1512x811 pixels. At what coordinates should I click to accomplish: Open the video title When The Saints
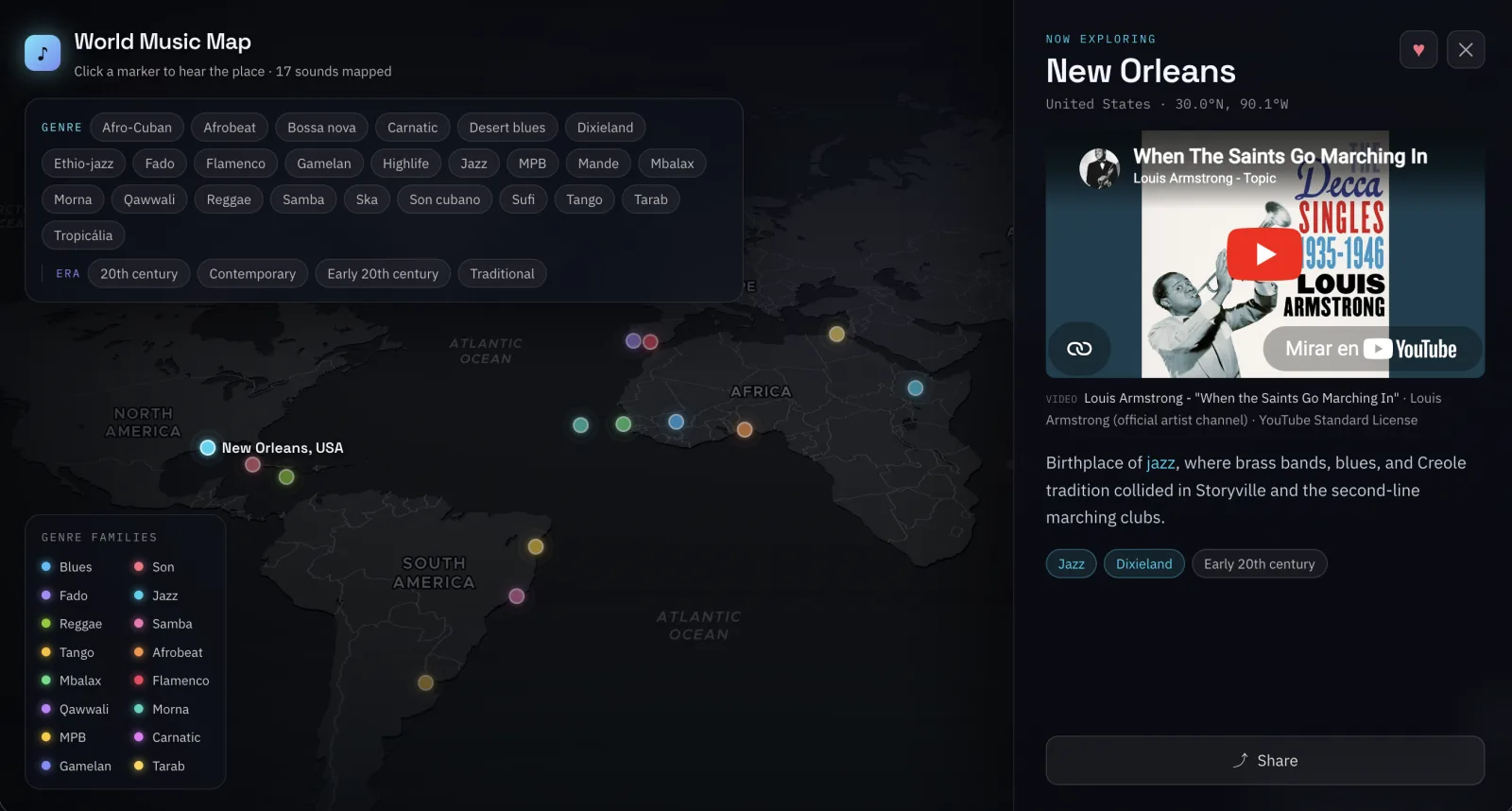(1280, 156)
